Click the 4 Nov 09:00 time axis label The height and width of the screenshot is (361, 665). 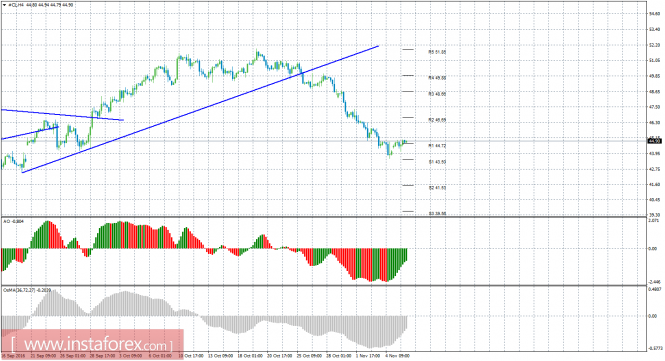pyautogui.click(x=397, y=356)
